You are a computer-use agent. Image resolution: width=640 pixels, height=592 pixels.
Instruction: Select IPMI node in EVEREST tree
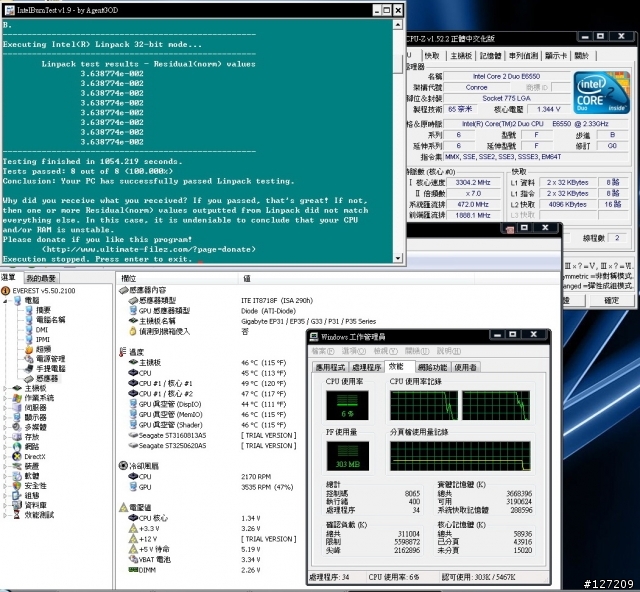click(42, 339)
